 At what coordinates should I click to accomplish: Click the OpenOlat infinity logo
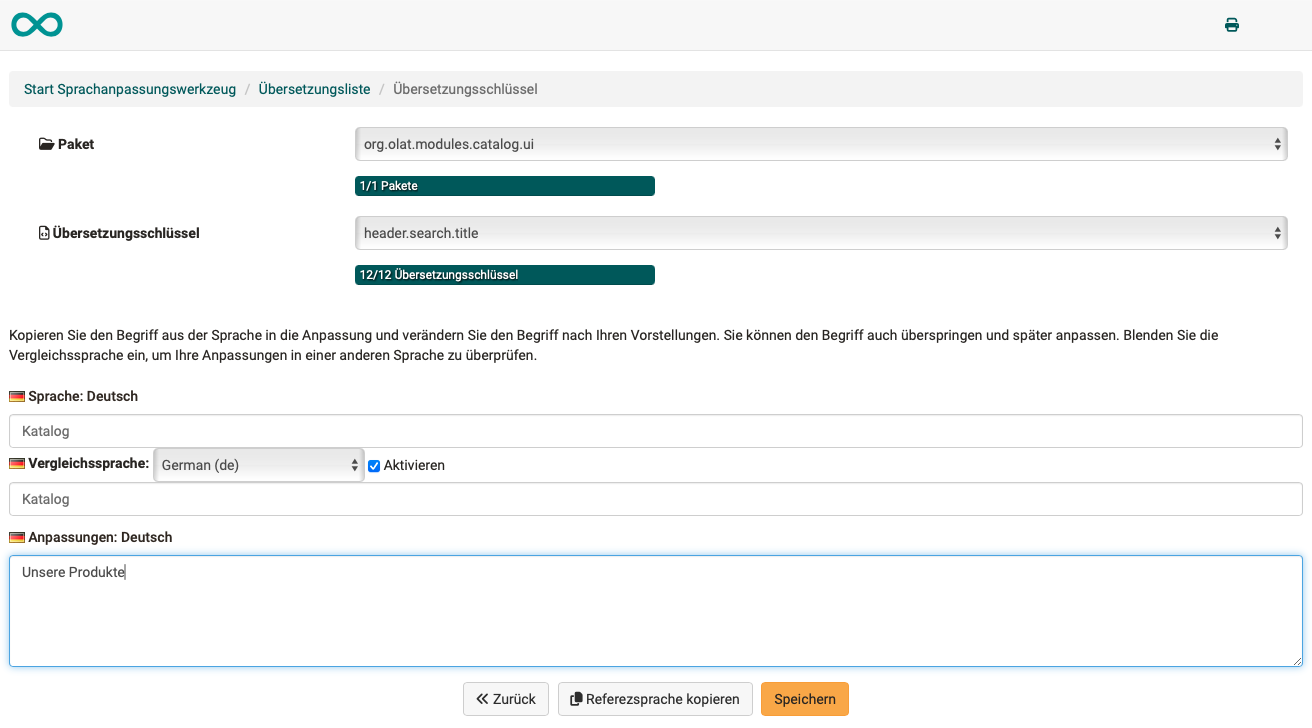pyautogui.click(x=35, y=24)
